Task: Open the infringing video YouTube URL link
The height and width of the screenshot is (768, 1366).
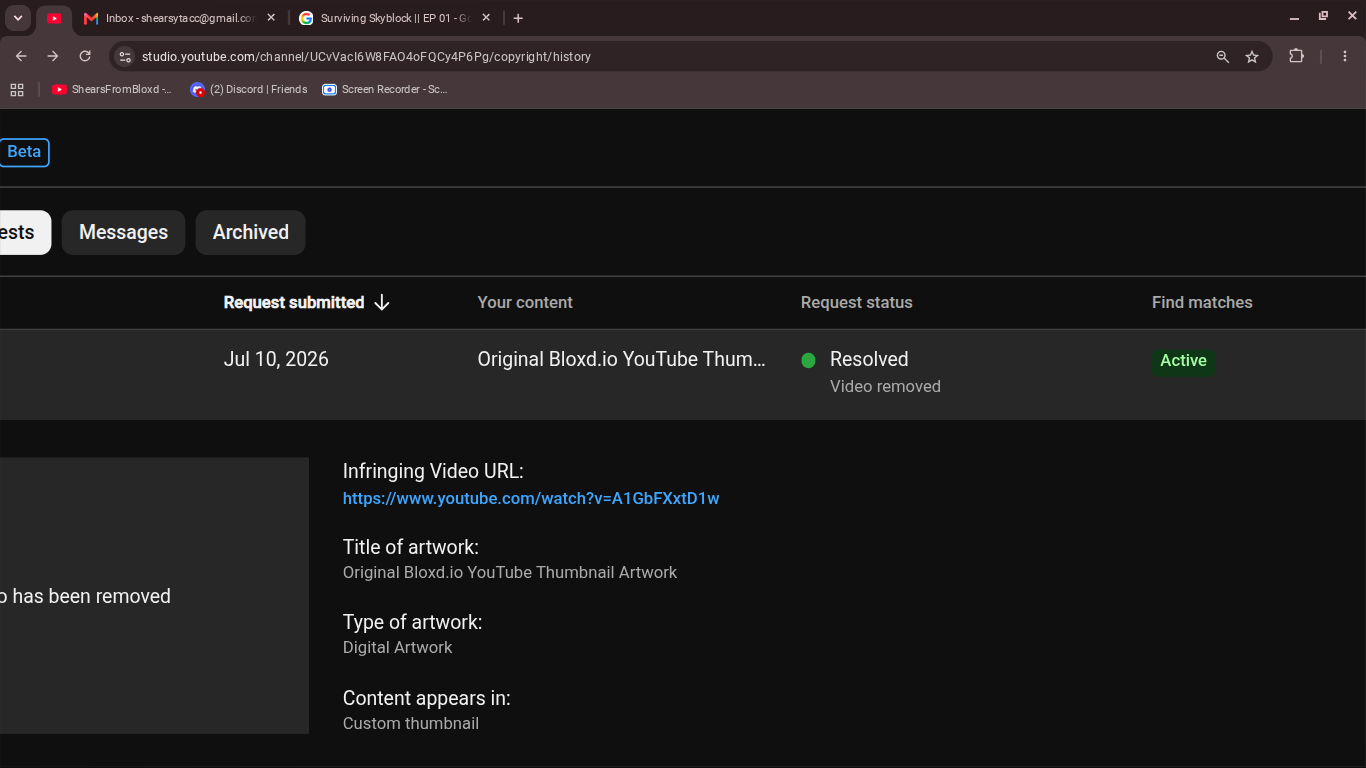Action: pyautogui.click(x=531, y=498)
